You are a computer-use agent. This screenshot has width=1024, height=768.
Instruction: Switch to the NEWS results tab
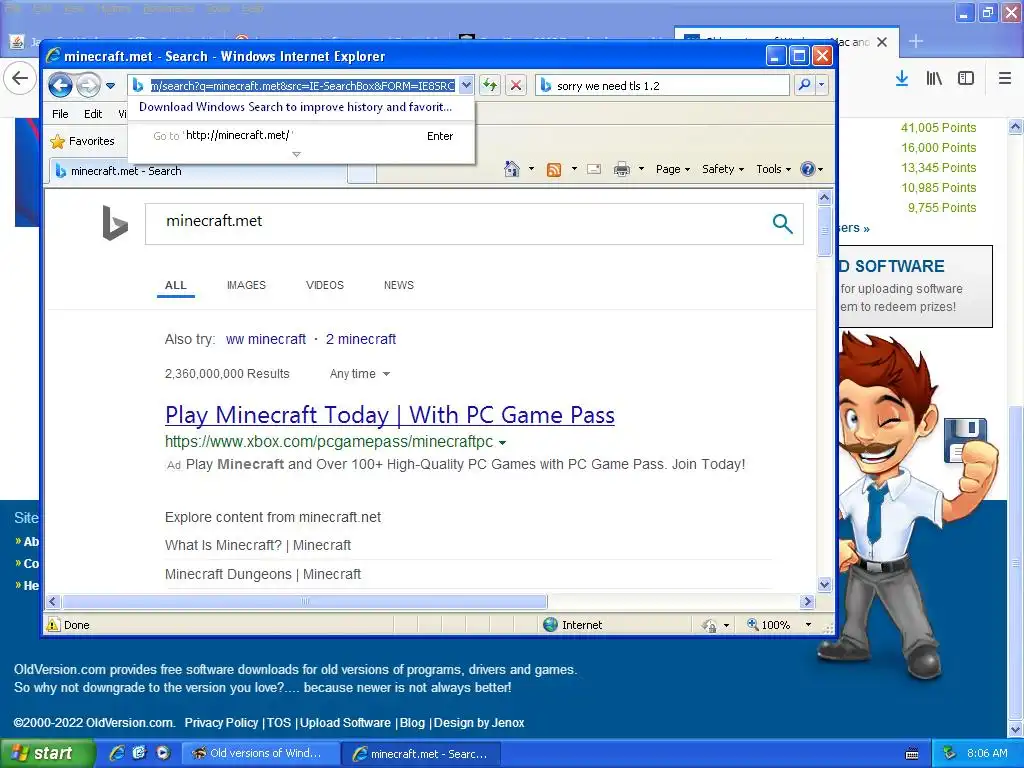click(399, 285)
